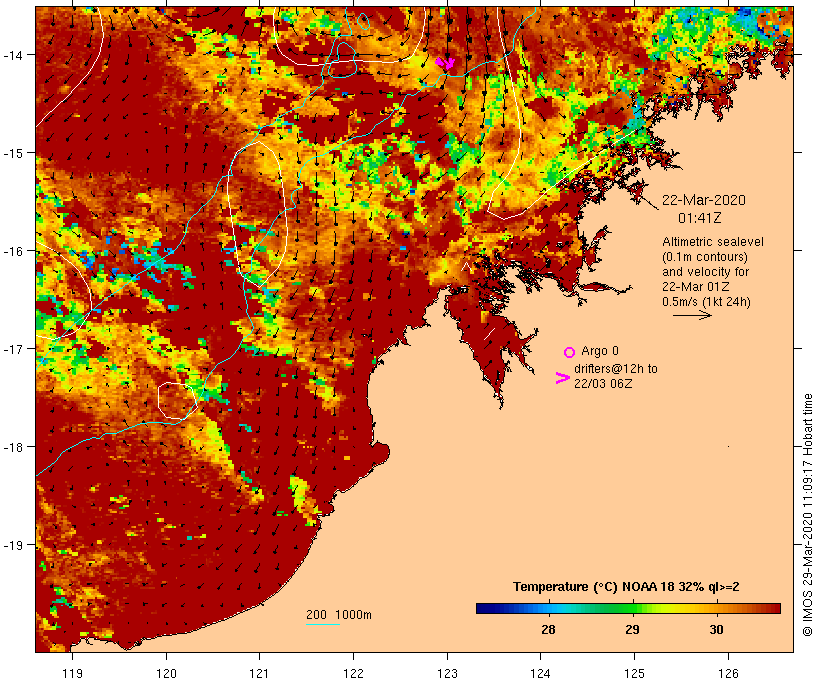Click the colorbar value 30

[716, 630]
